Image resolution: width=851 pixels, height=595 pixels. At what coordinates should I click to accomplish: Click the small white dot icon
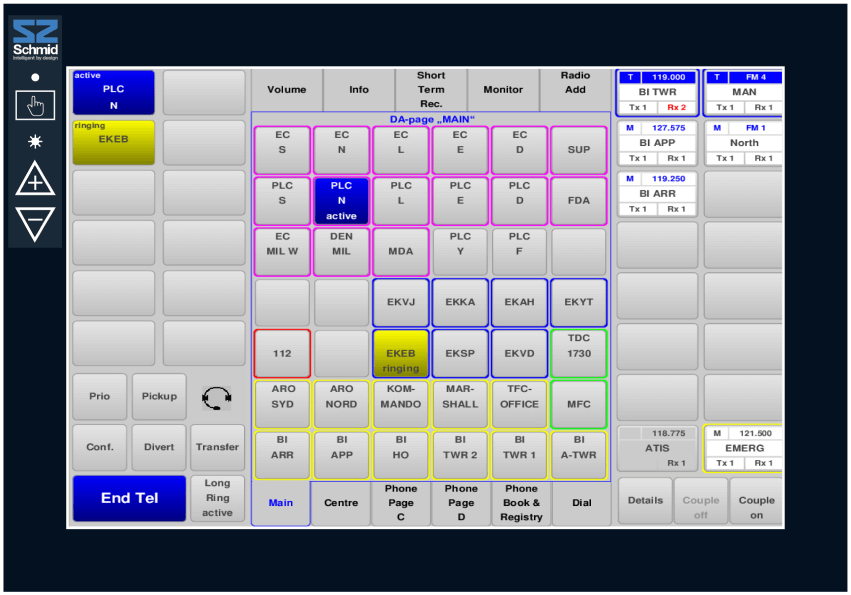point(35,77)
